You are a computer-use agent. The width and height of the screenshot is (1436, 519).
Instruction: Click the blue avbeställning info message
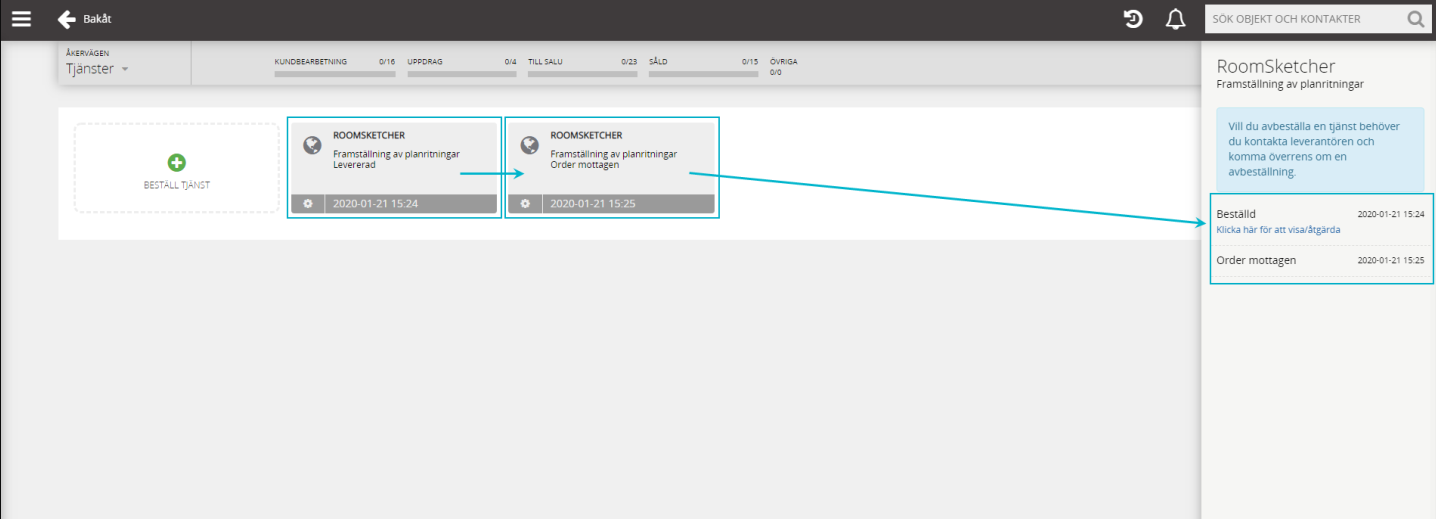click(1320, 149)
